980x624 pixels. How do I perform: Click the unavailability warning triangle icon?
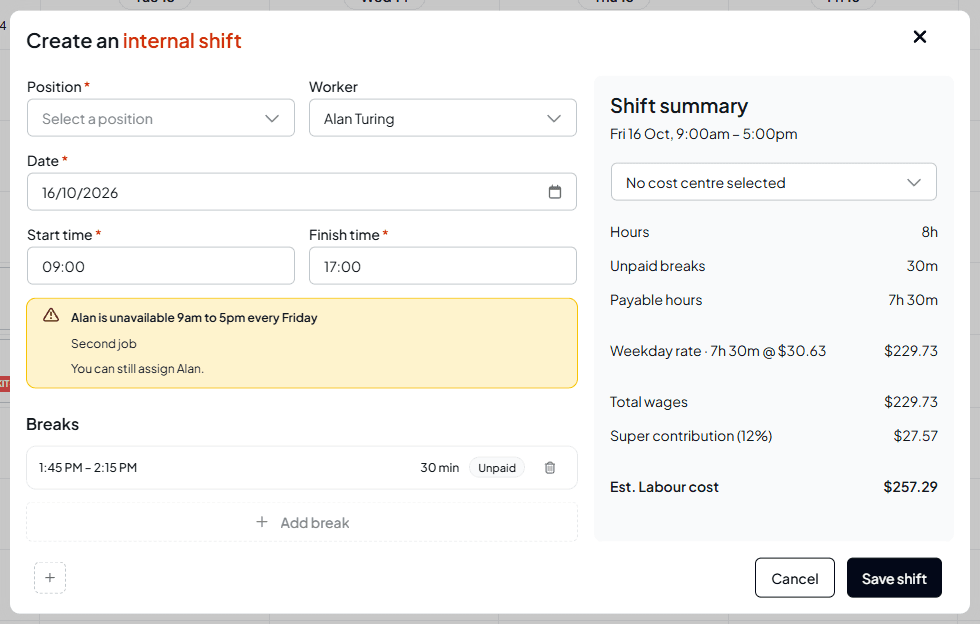(x=51, y=315)
